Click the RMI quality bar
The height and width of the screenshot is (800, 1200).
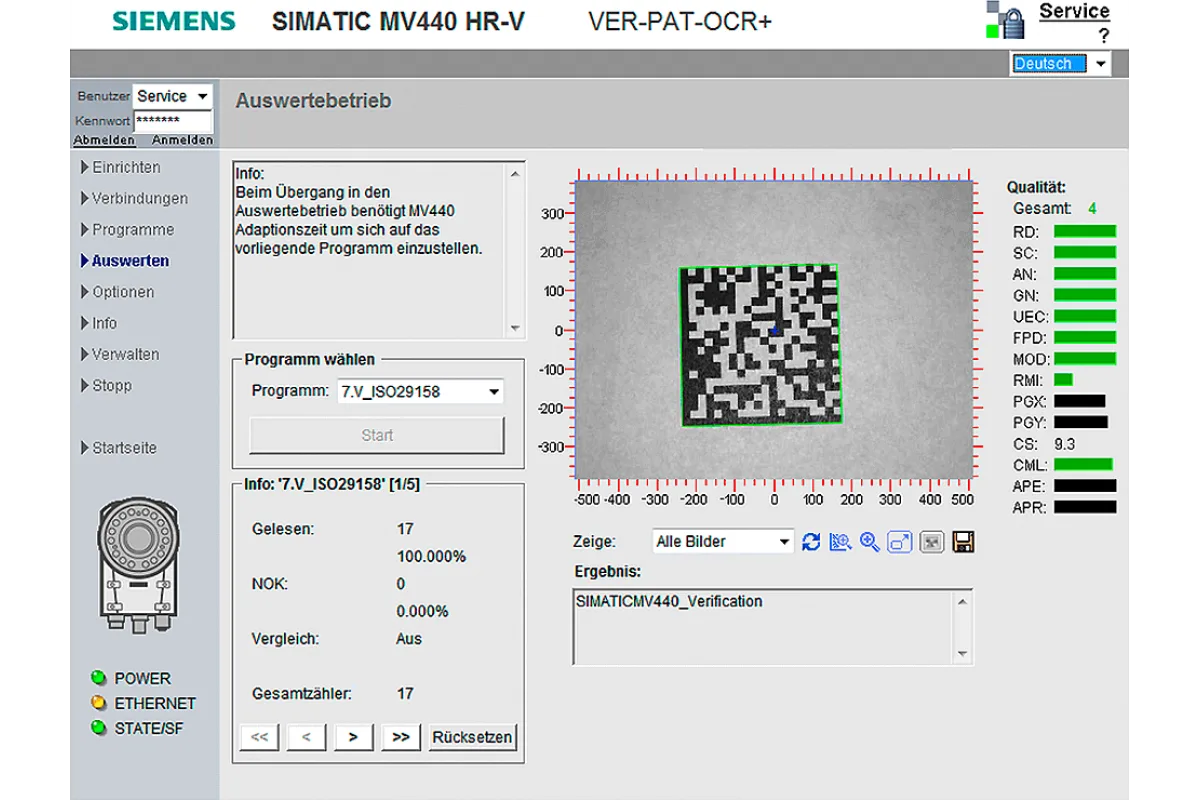click(x=1063, y=380)
